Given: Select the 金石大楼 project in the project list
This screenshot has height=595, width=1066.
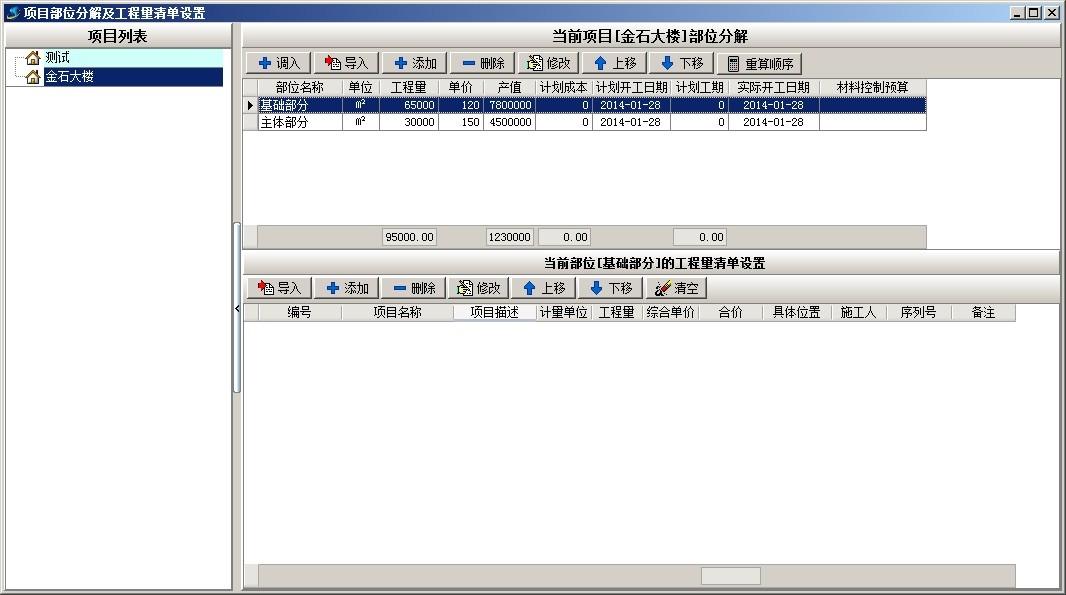Looking at the screenshot, I should click(x=69, y=76).
